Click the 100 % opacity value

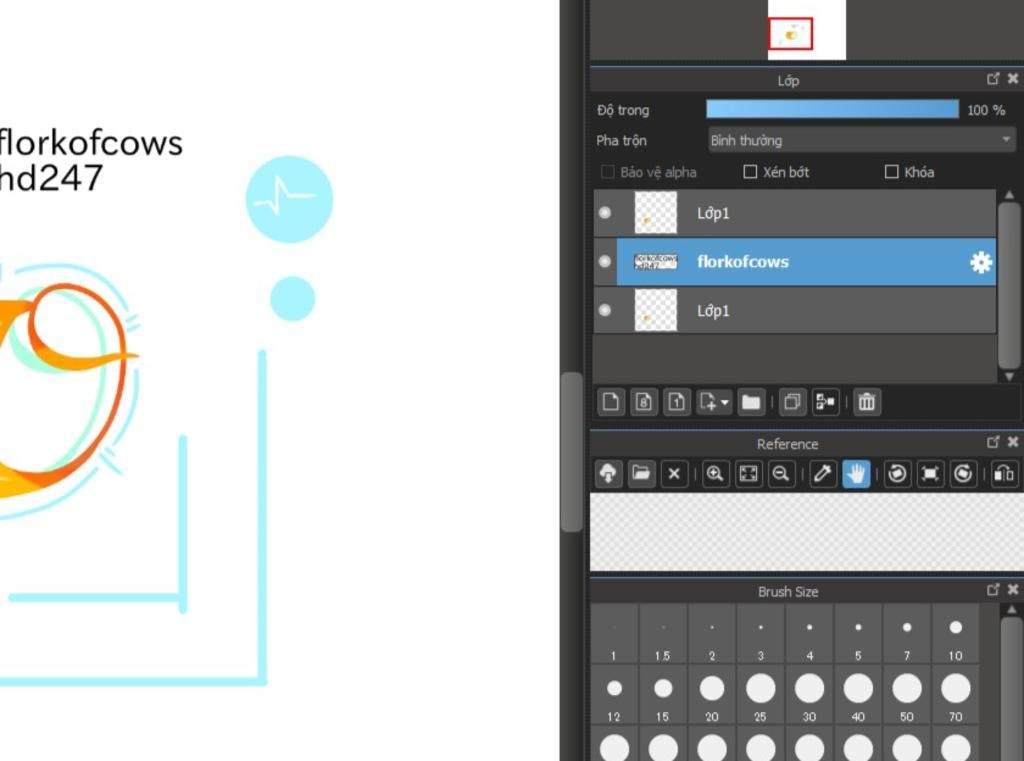(986, 110)
